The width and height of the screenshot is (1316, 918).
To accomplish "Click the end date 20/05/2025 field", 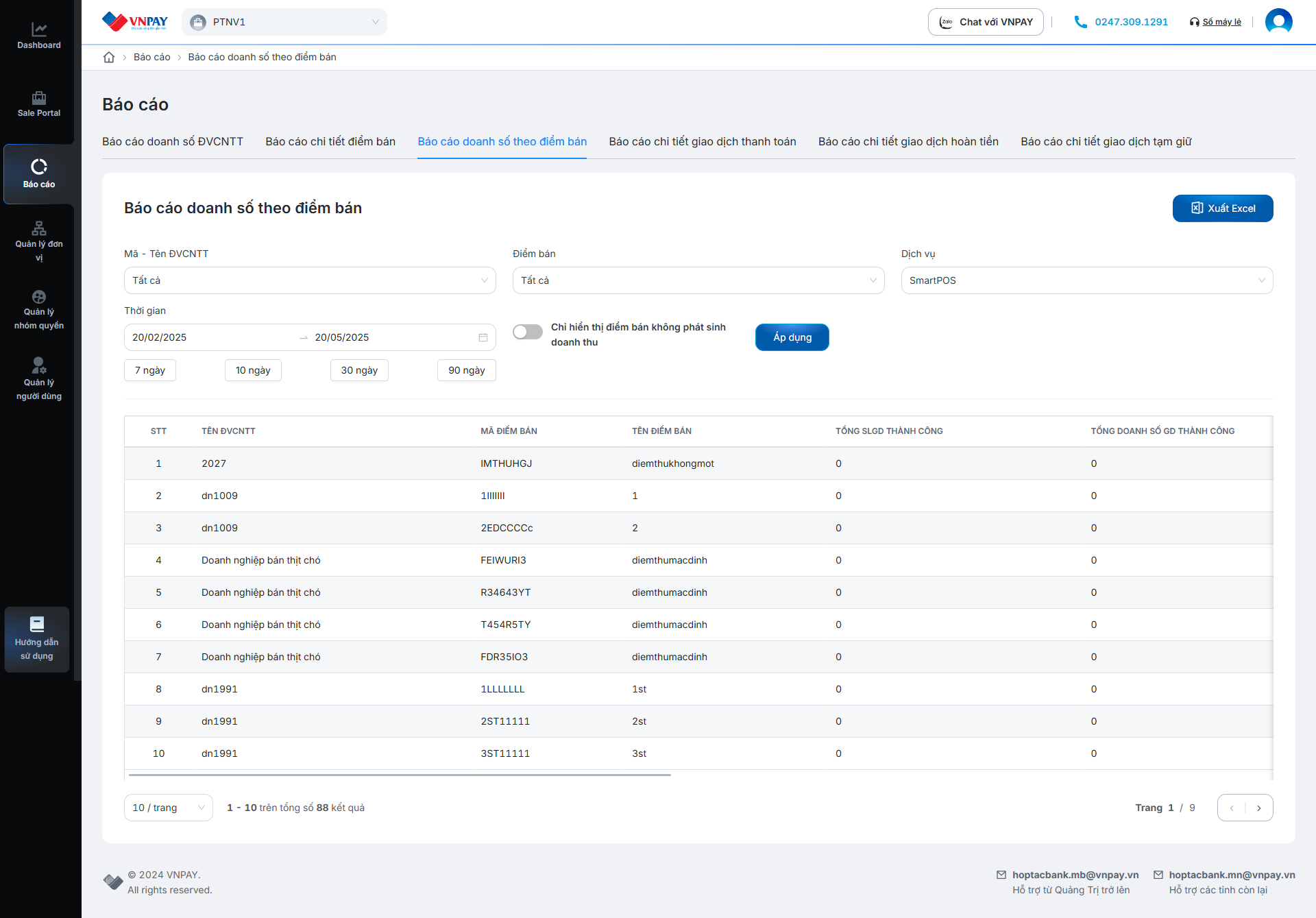I will [x=393, y=337].
